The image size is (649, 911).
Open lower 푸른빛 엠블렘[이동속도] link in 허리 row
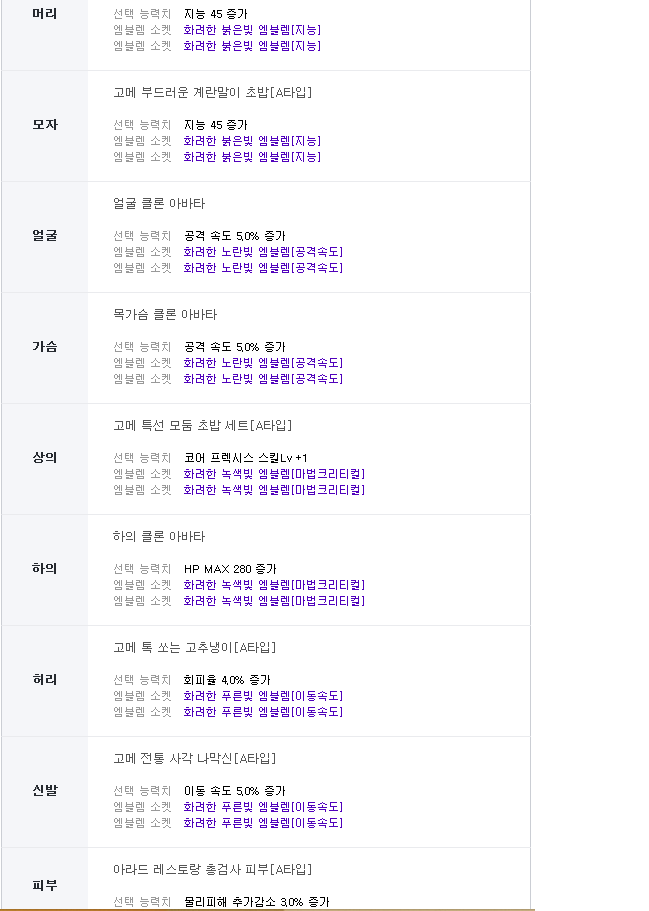click(x=263, y=711)
